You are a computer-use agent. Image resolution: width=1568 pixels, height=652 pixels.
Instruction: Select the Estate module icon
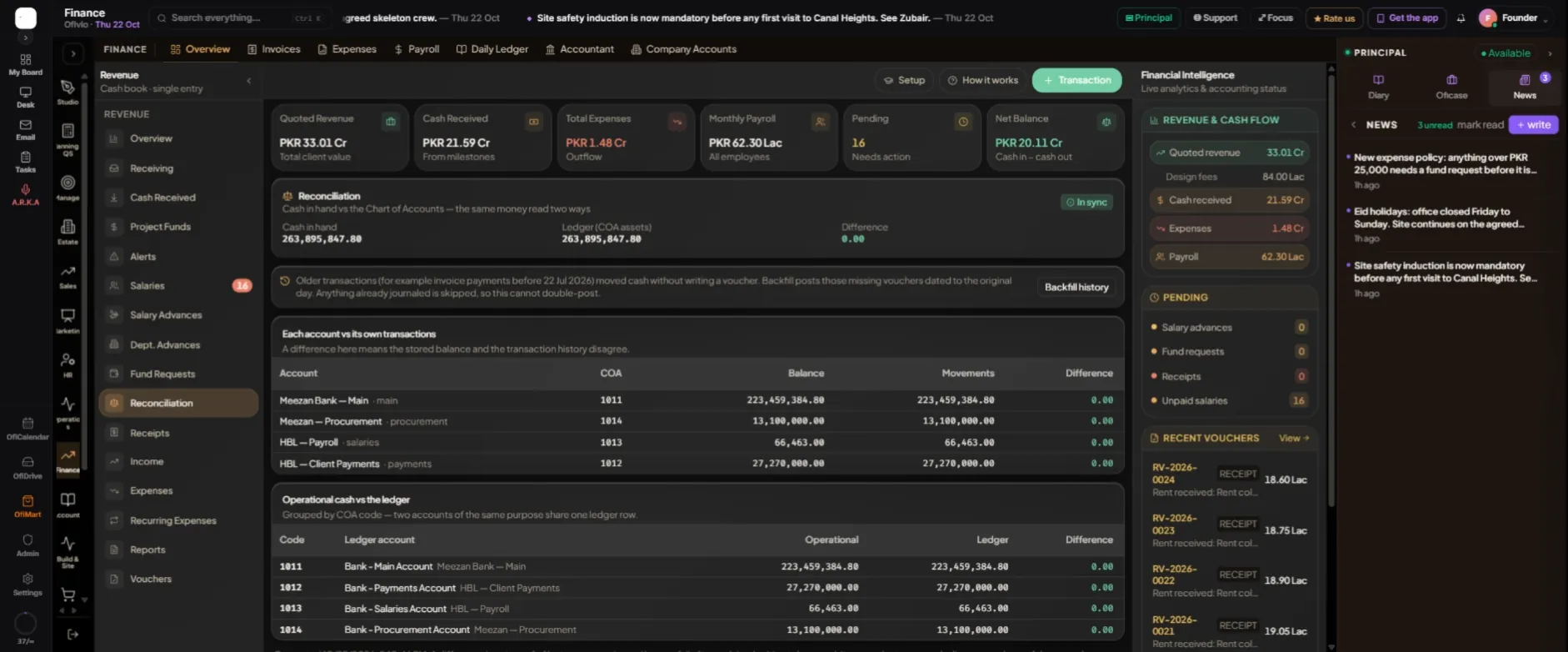[67, 231]
